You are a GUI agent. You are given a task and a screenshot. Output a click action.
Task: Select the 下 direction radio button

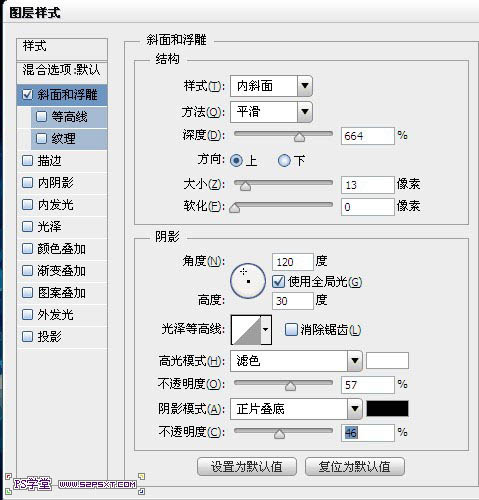point(284,161)
